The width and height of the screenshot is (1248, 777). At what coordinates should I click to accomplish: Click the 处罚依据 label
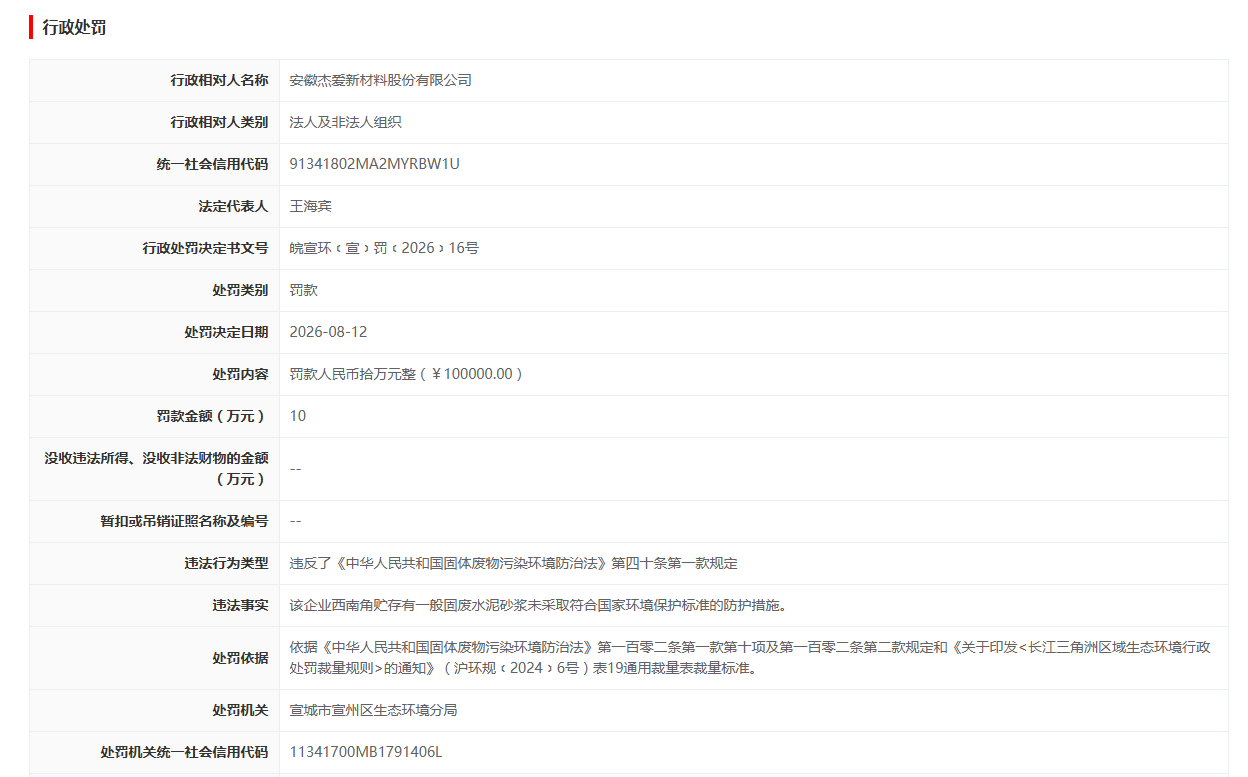coord(240,658)
